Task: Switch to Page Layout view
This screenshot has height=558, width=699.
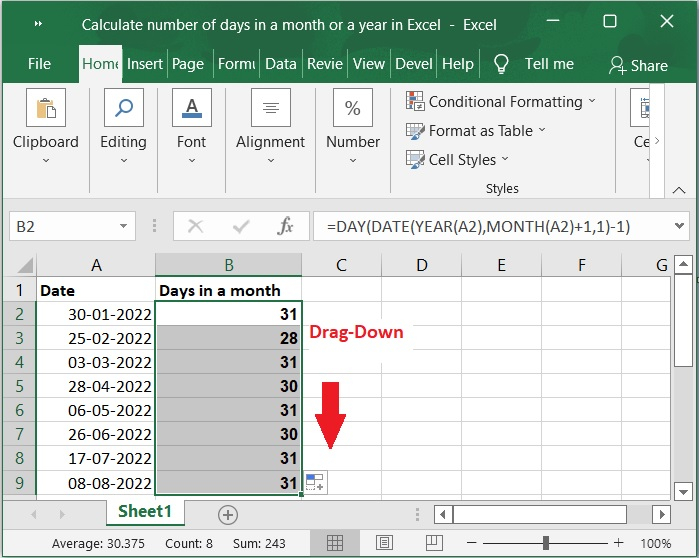Action: [384, 543]
